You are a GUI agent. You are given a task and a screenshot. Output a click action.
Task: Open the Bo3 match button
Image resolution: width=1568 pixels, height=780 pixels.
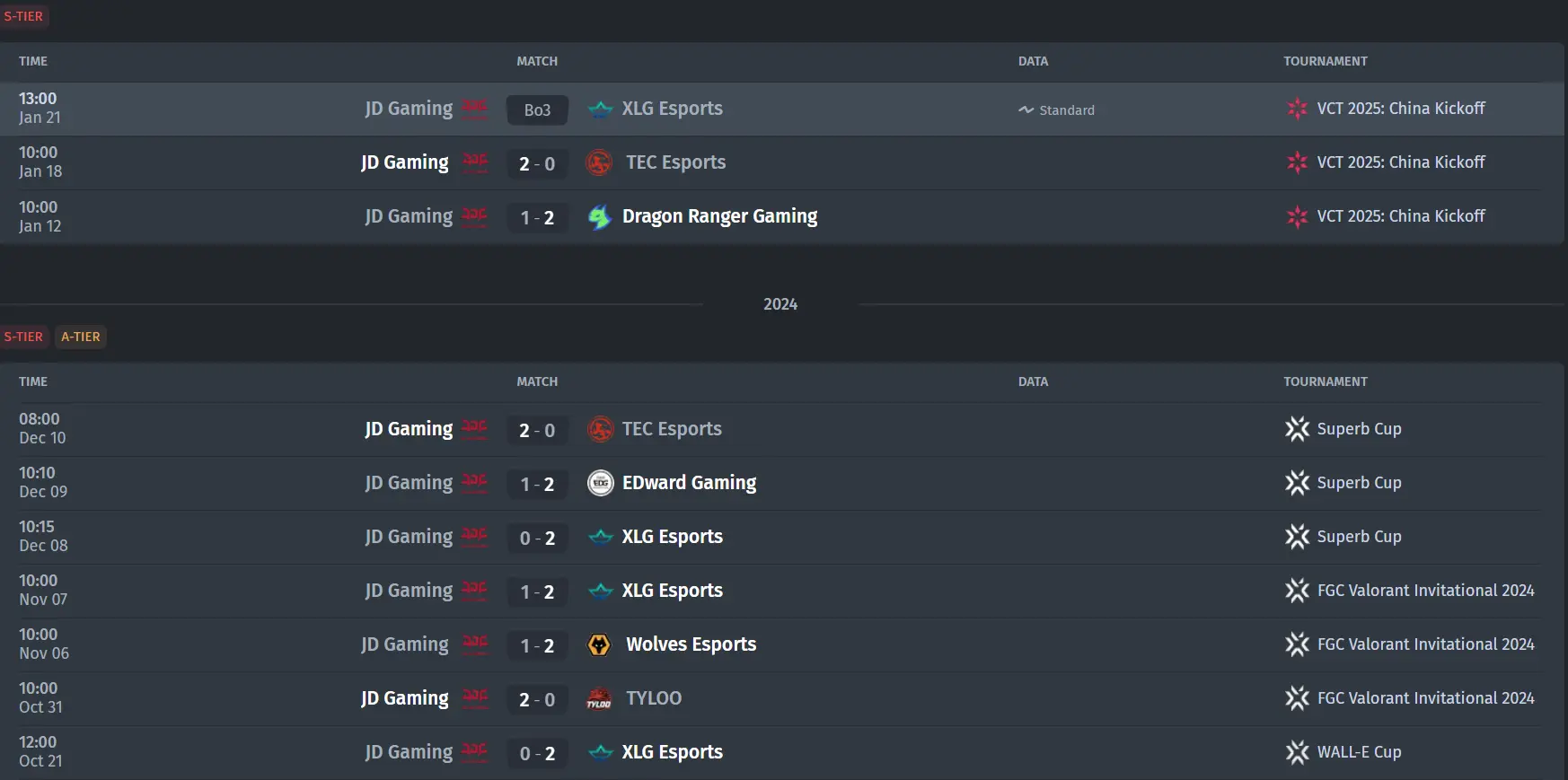click(537, 110)
